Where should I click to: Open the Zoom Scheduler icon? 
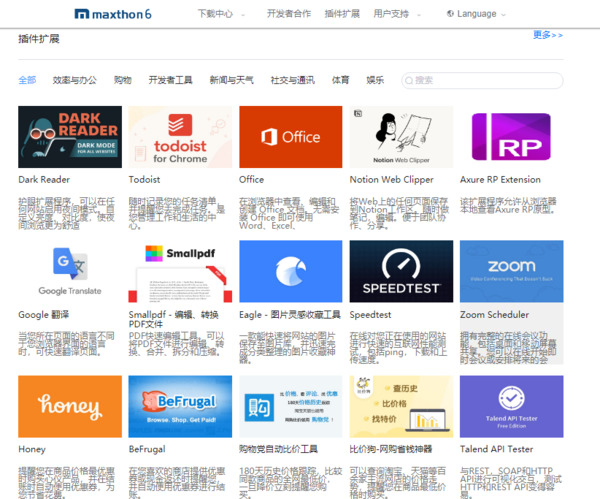click(511, 271)
